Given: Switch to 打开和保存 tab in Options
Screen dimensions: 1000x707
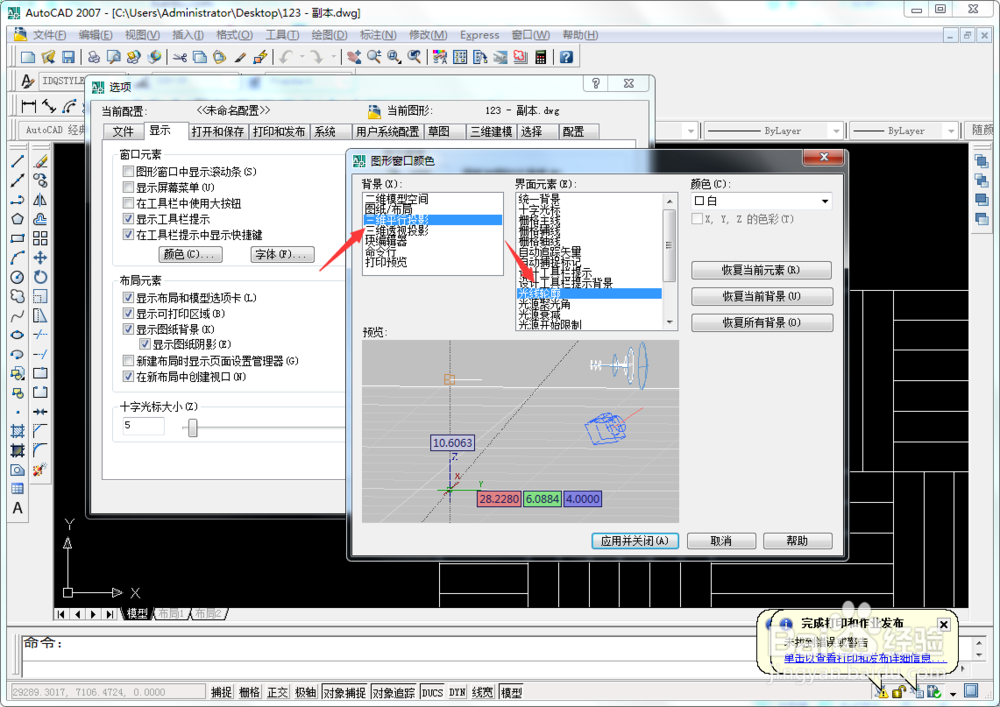Looking at the screenshot, I should pos(217,131).
